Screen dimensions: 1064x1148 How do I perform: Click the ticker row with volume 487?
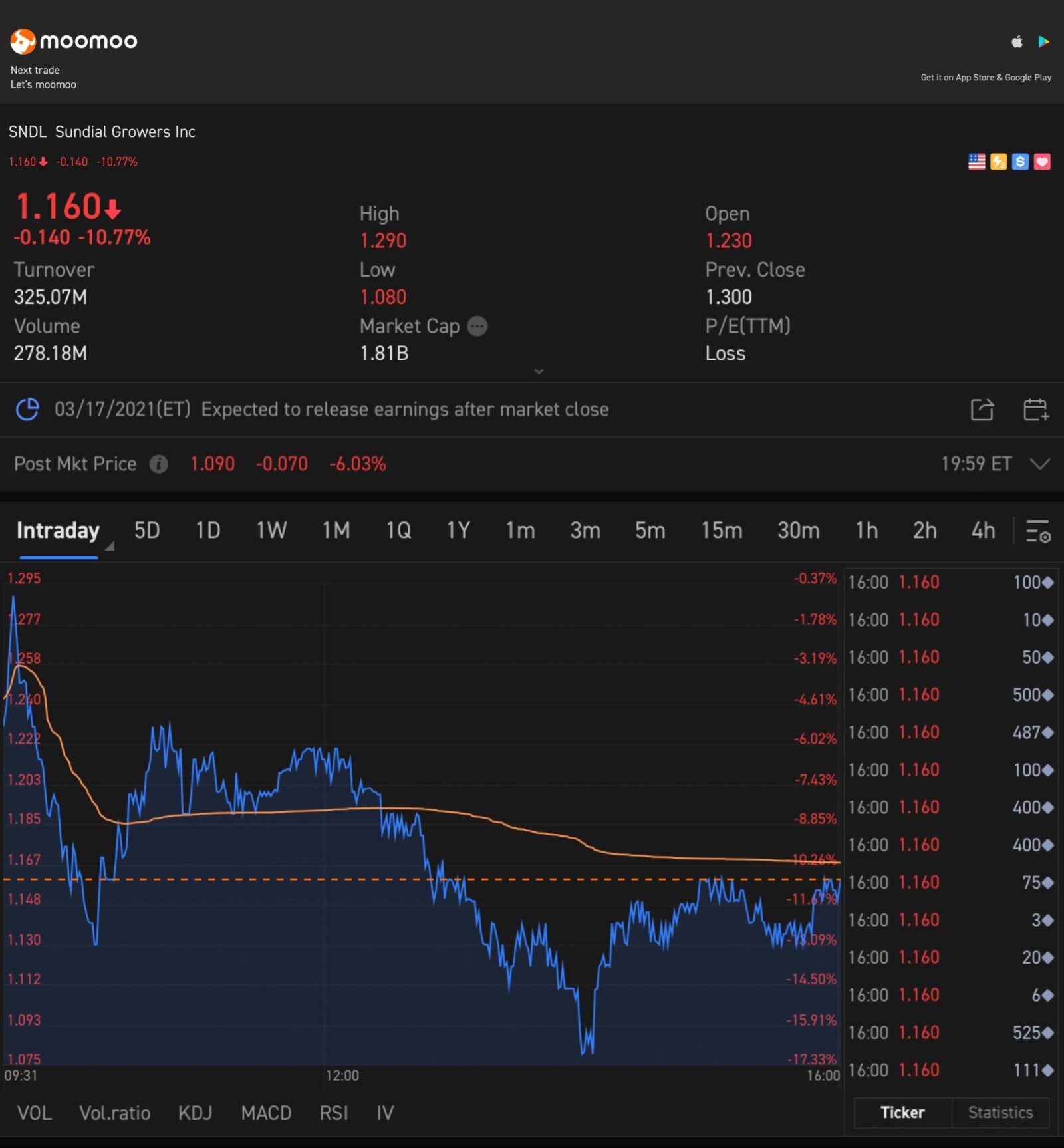click(x=951, y=732)
